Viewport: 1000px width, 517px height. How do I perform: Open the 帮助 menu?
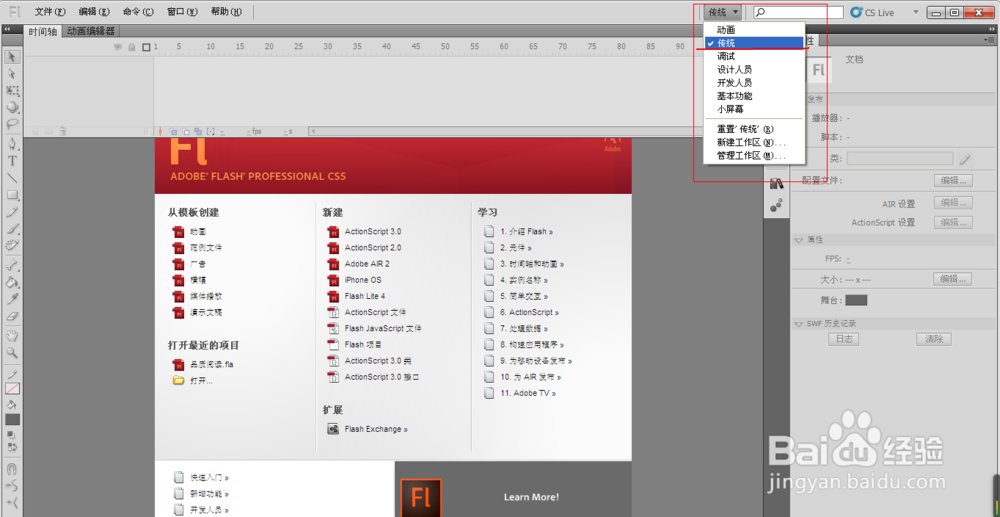pos(226,12)
